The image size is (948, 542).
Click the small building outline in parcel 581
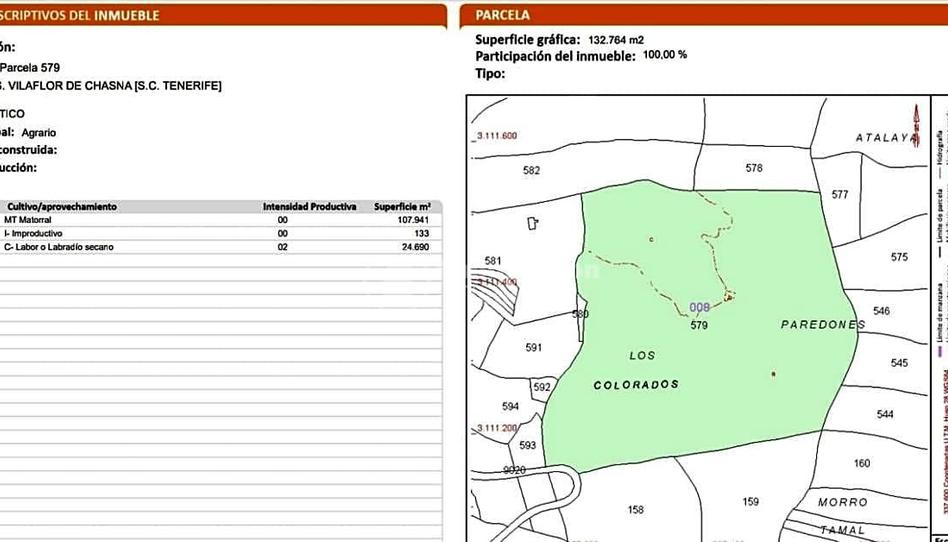coord(533,223)
